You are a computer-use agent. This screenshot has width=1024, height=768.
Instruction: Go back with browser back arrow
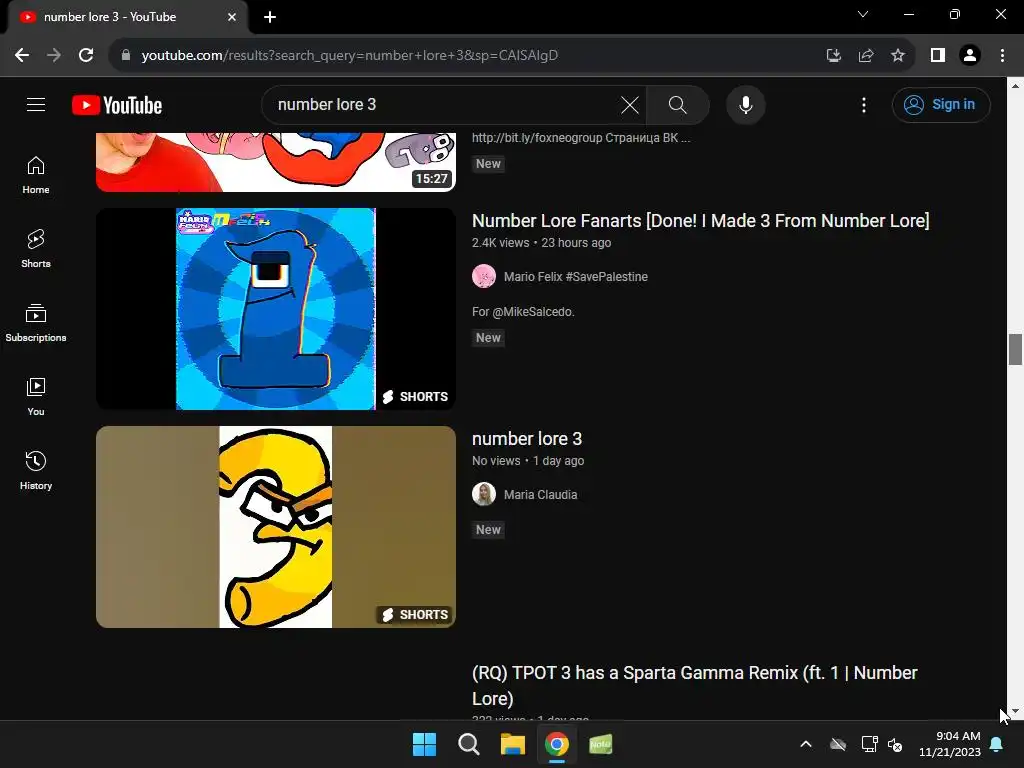(x=22, y=55)
